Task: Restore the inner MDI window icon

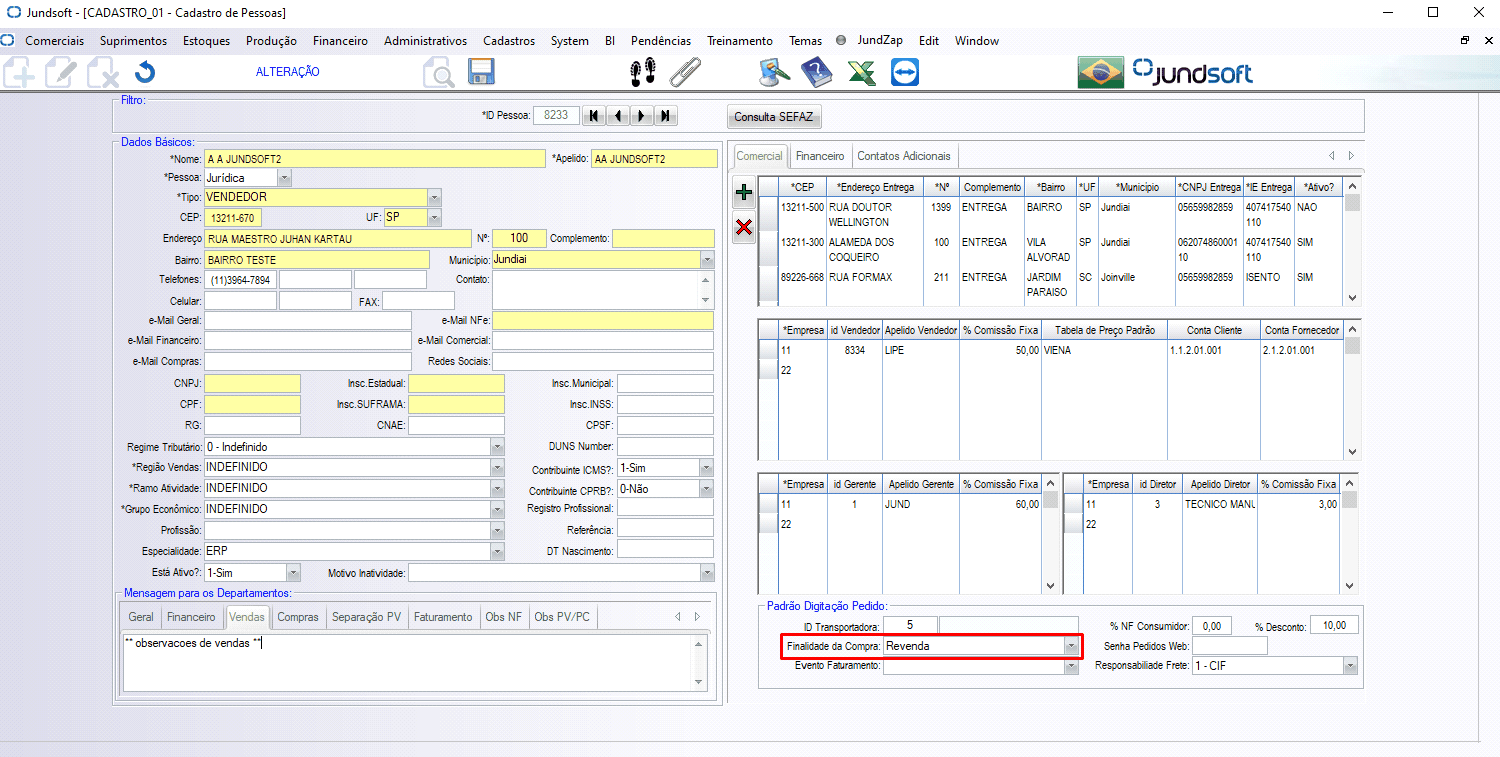Action: click(x=1465, y=40)
